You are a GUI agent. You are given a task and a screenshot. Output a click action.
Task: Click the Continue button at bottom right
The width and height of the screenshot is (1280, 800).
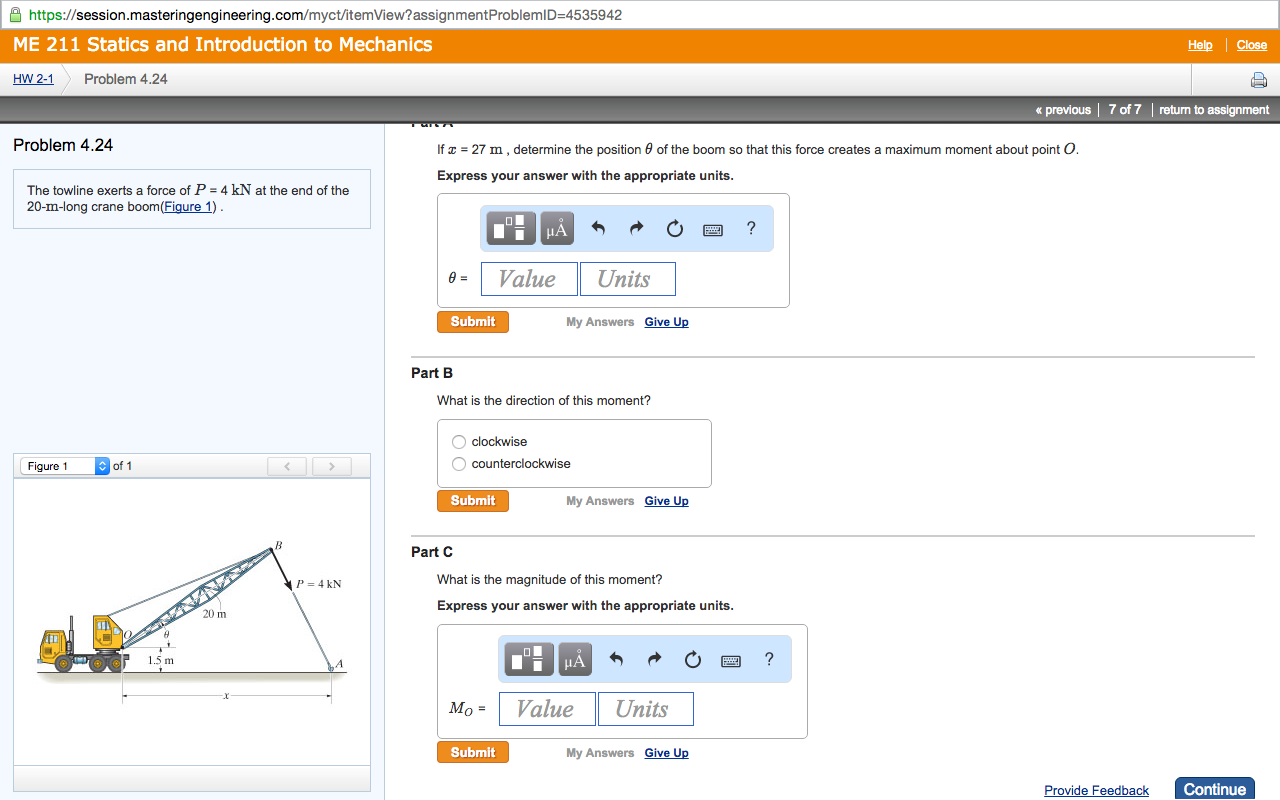(1214, 789)
